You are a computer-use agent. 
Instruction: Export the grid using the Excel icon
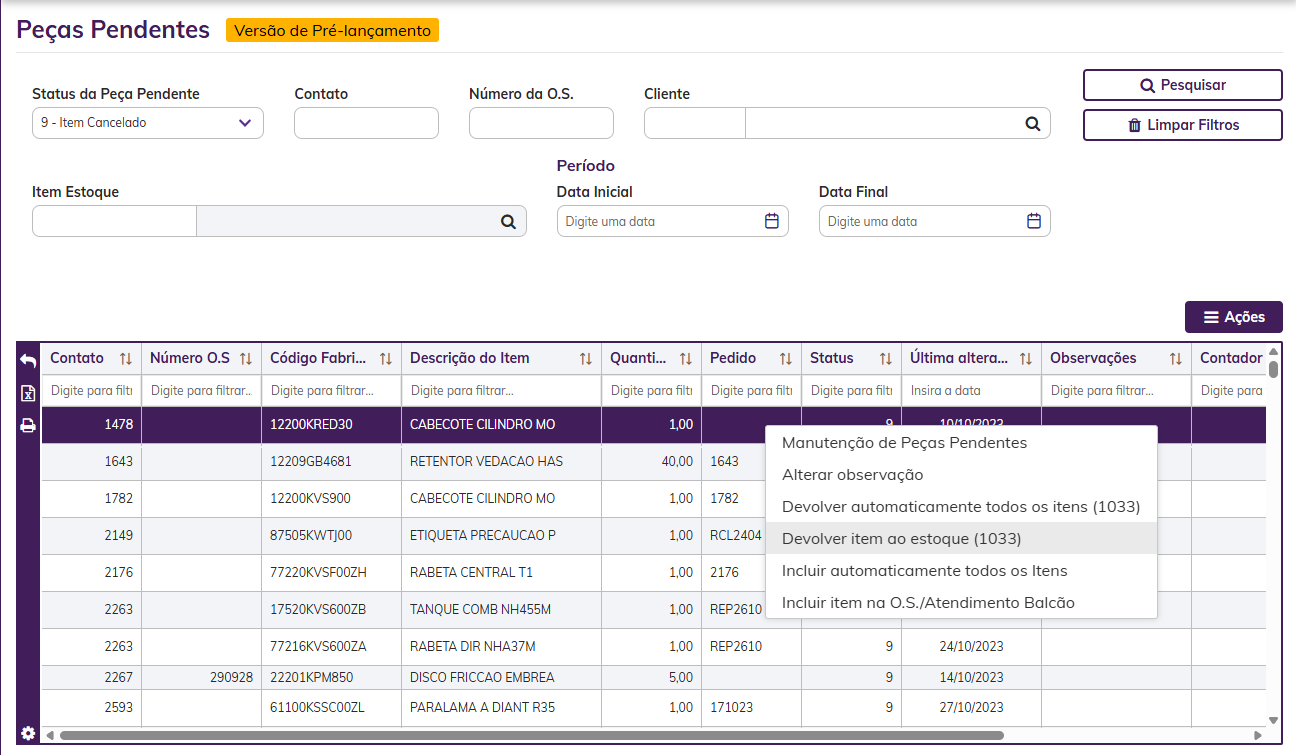click(28, 394)
